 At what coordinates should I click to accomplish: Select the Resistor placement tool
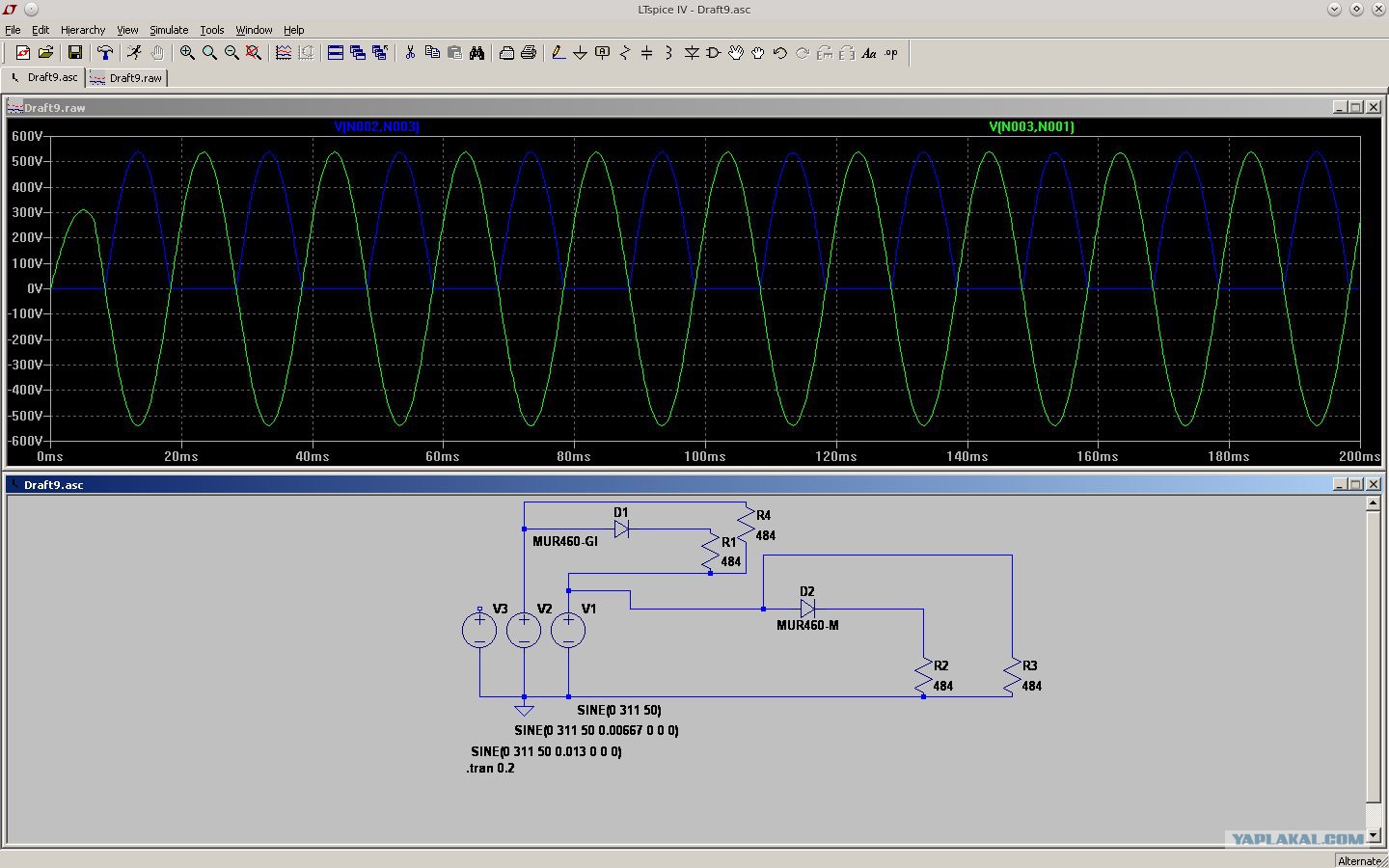625,53
